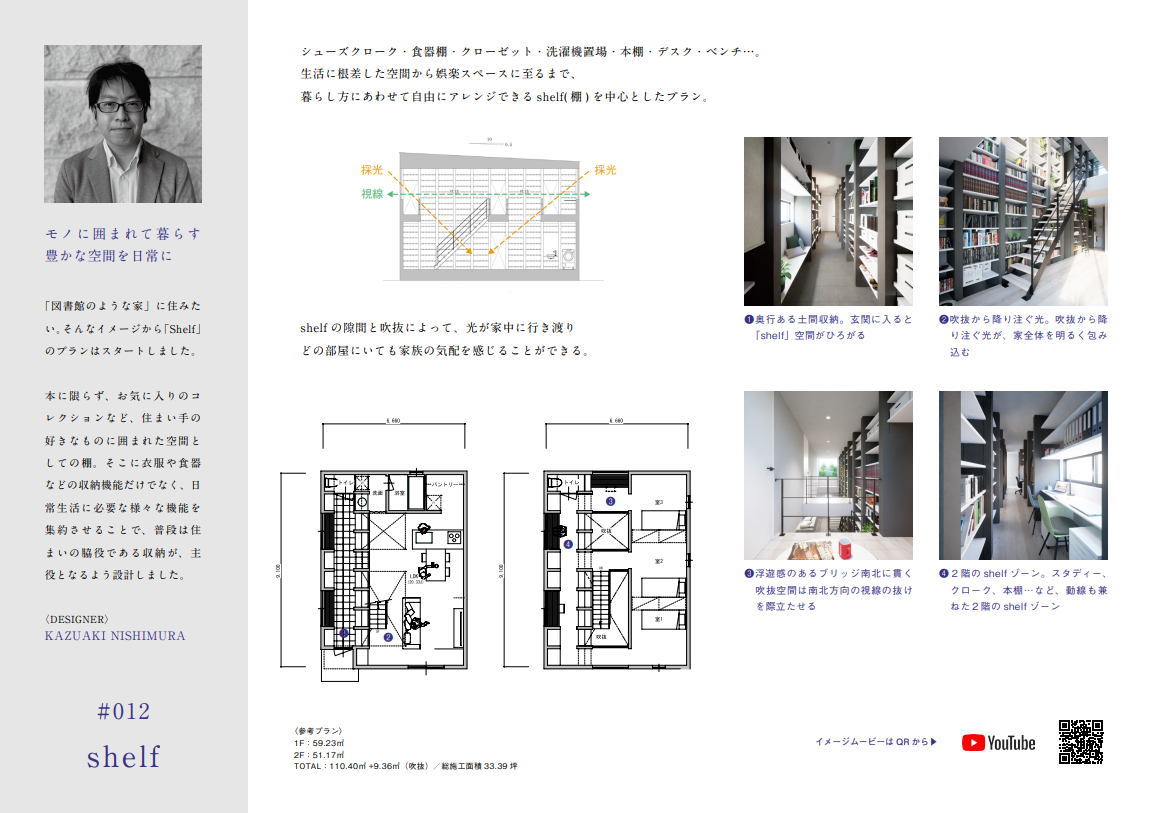Select the second-floor study desk photo
Image resolution: width=1153 pixels, height=813 pixels.
1022,475
